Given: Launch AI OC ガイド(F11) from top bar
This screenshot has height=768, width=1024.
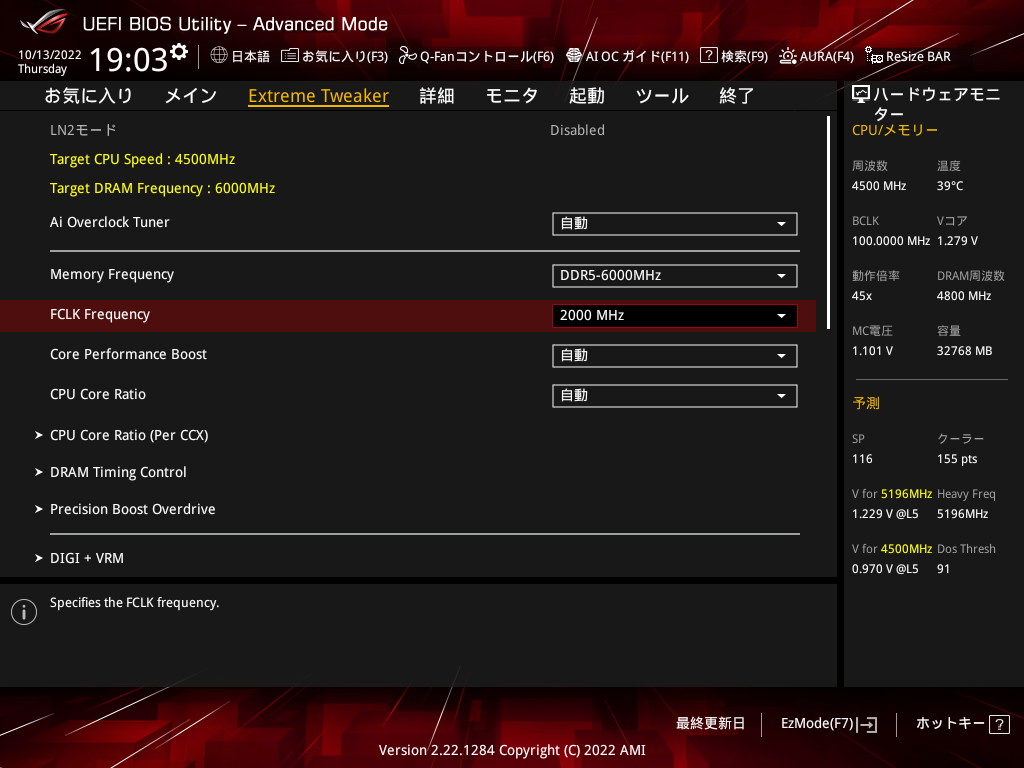Looking at the screenshot, I should tap(574, 56).
